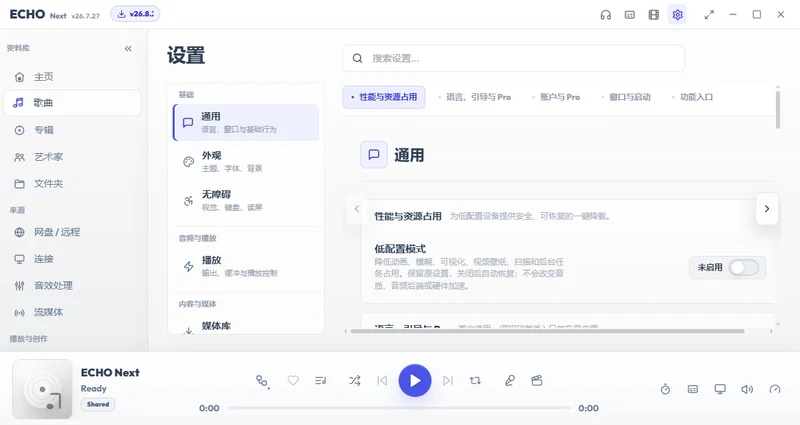Open the headphones icon in title bar
This screenshot has height=425, width=800.
point(606,15)
